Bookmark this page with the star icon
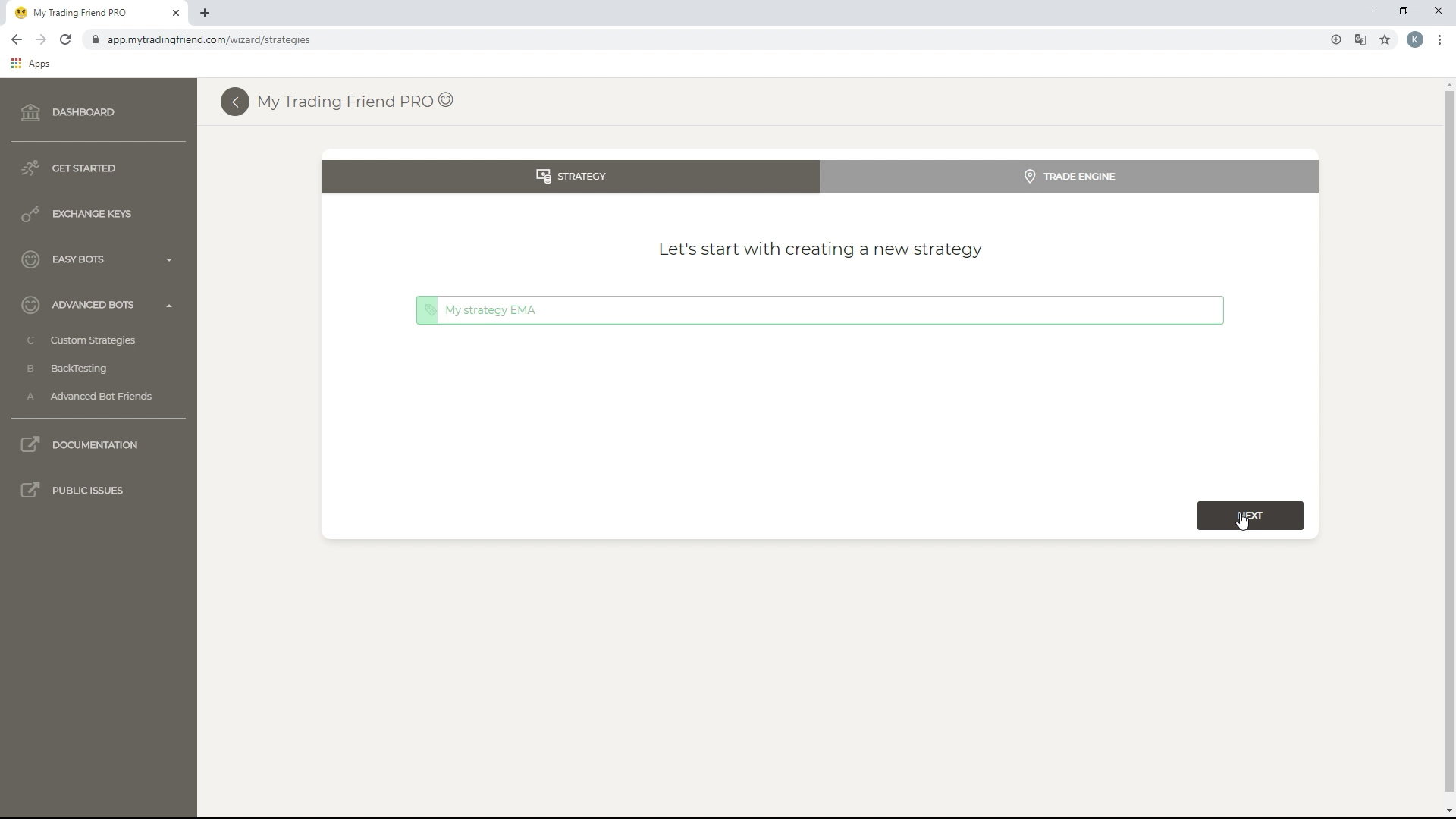1456x819 pixels. pos(1385,39)
